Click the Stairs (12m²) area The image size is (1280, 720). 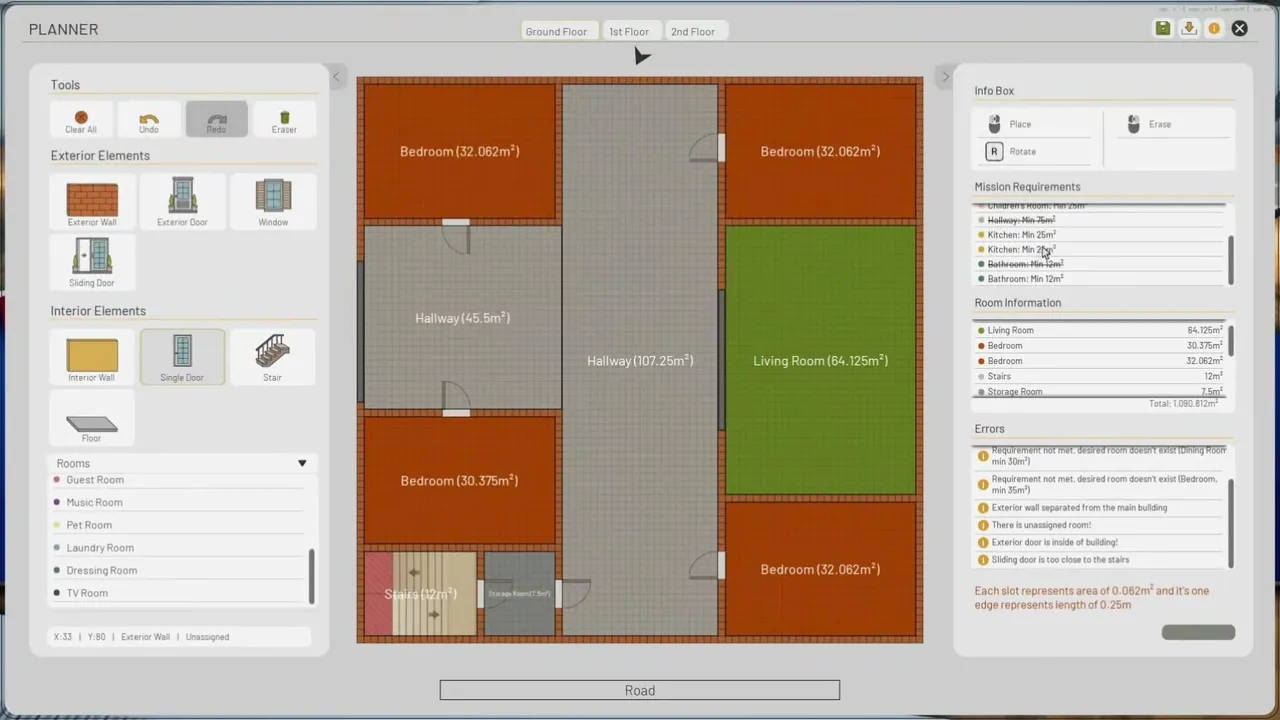(x=420, y=594)
